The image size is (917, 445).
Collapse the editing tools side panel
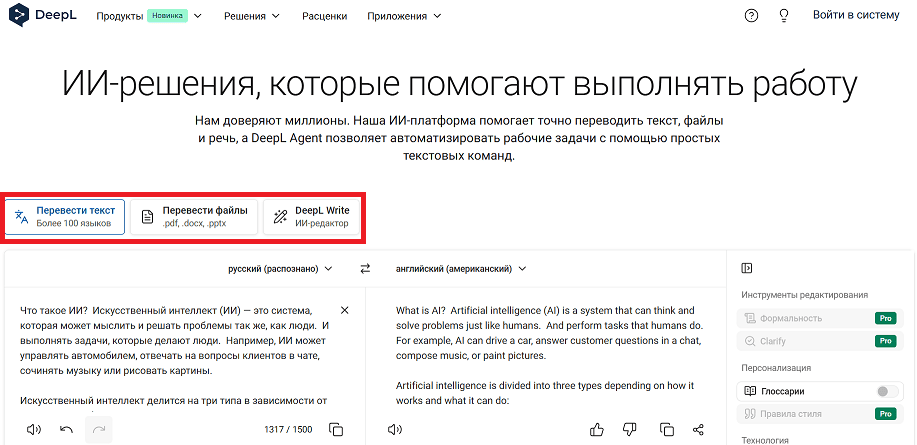pyautogui.click(x=746, y=268)
